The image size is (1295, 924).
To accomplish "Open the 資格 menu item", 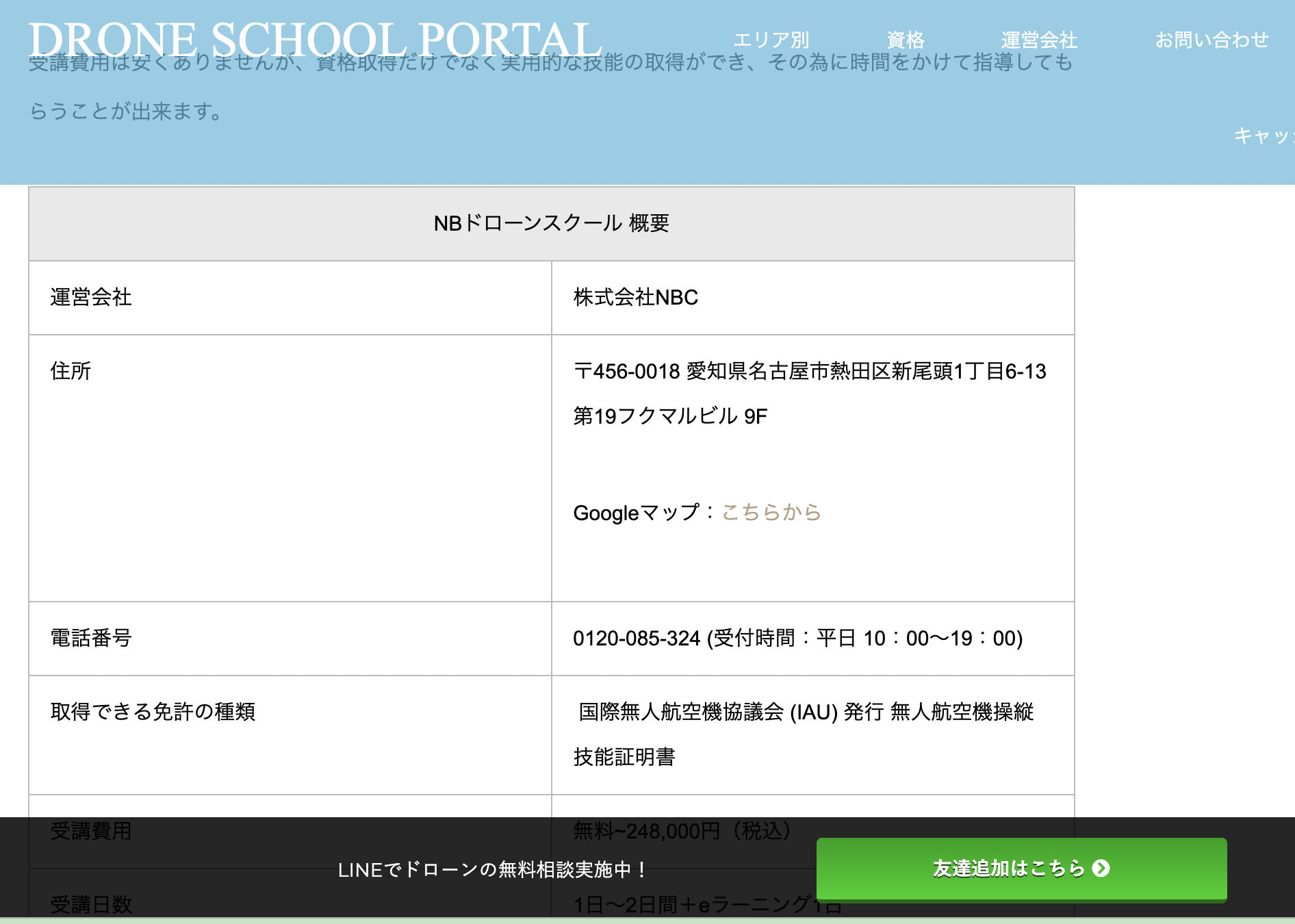I will point(906,40).
